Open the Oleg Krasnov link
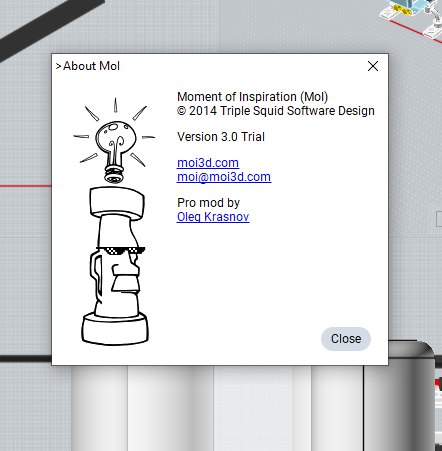442x451 pixels. (213, 217)
